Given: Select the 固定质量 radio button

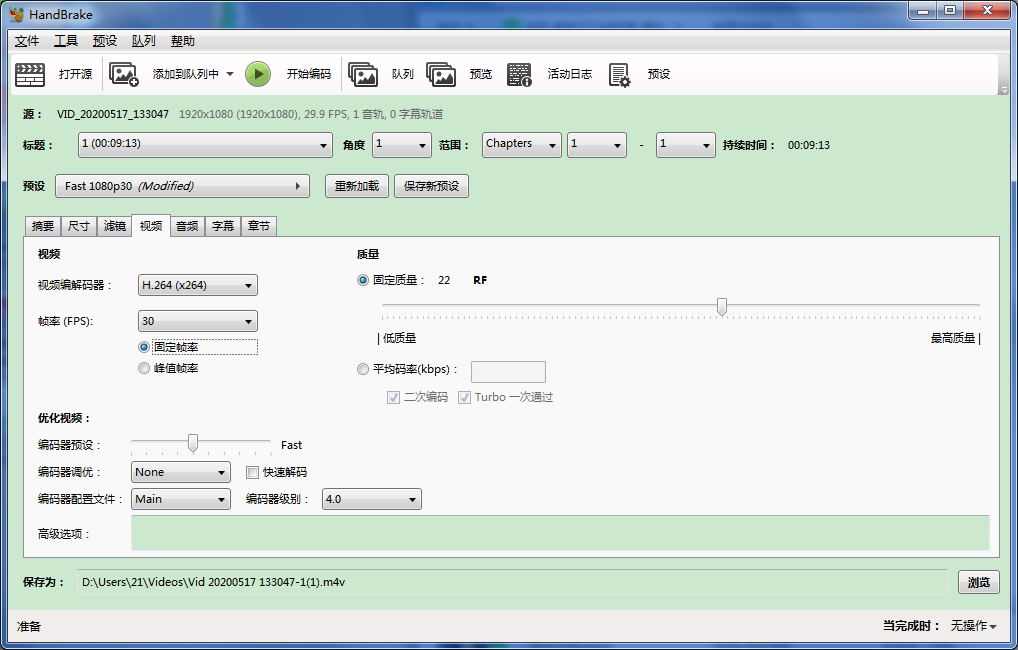Looking at the screenshot, I should point(363,280).
